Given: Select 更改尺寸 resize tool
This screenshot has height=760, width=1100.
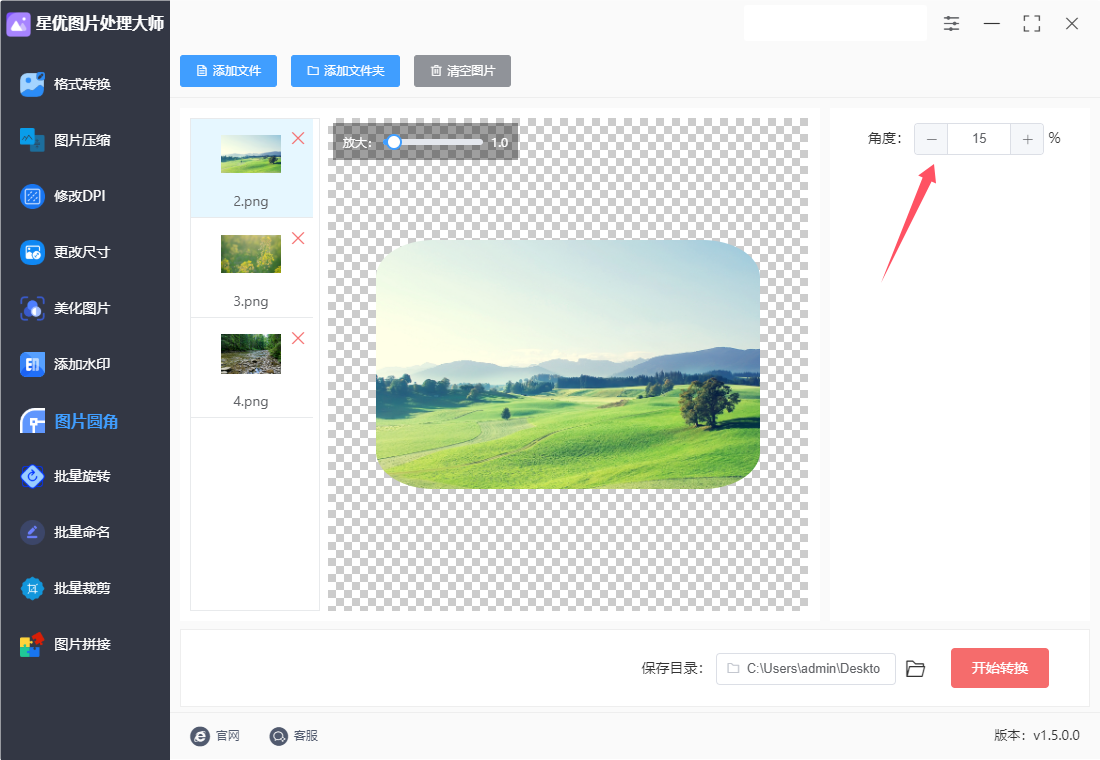Looking at the screenshot, I should pos(82,252).
